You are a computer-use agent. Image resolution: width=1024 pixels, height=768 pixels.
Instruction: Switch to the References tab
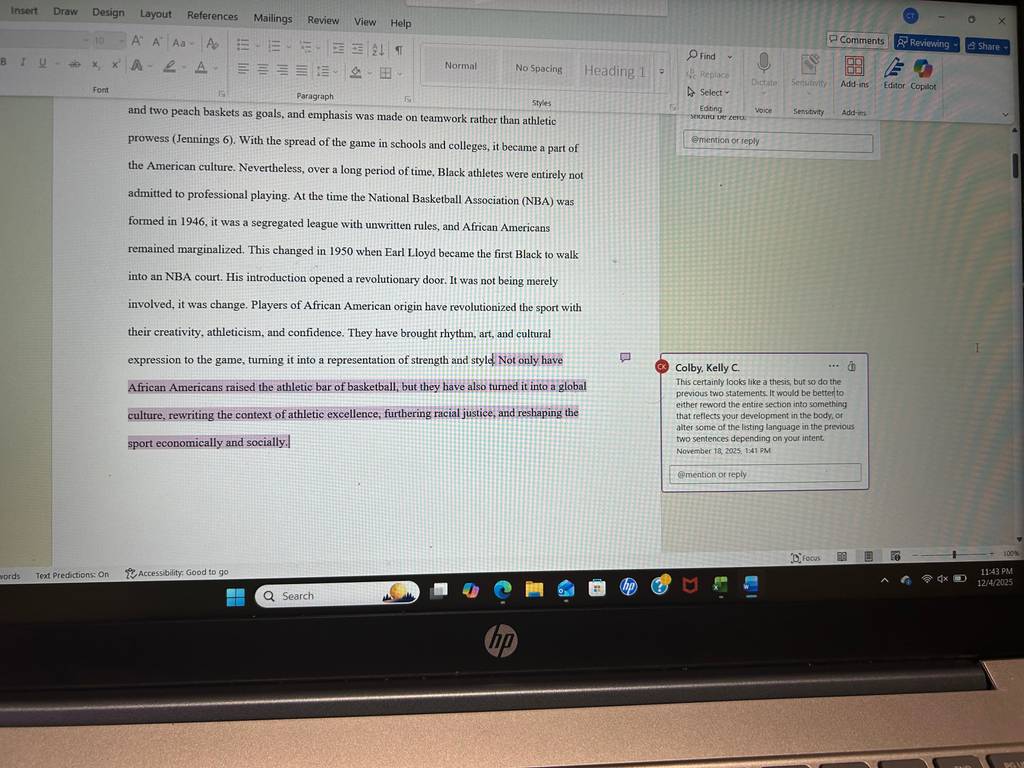tap(212, 16)
